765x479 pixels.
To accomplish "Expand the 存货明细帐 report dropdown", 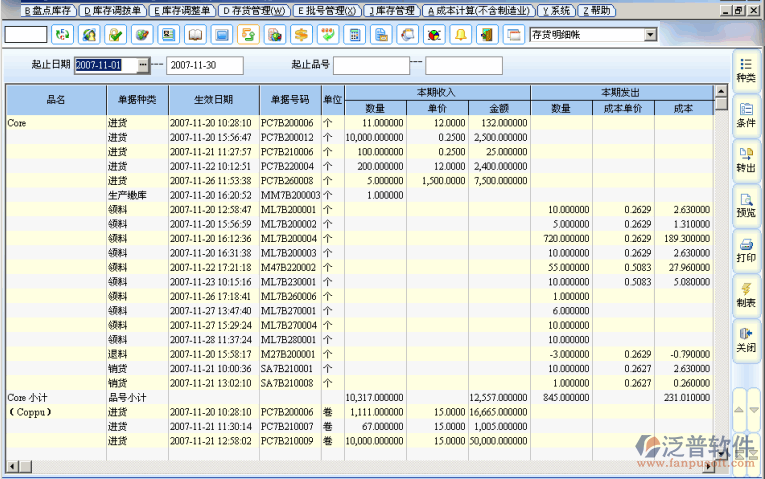I will click(x=651, y=35).
